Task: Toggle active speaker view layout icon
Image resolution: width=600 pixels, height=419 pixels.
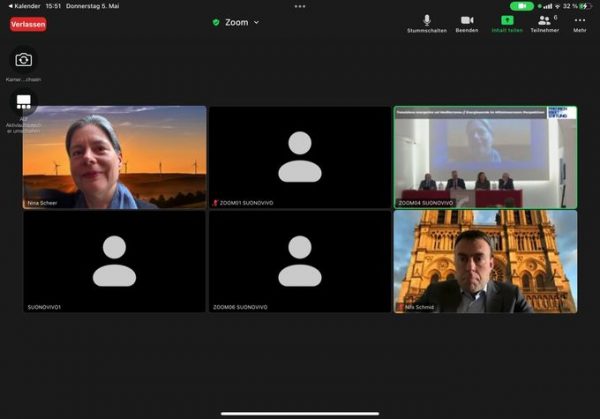Action: click(x=24, y=102)
